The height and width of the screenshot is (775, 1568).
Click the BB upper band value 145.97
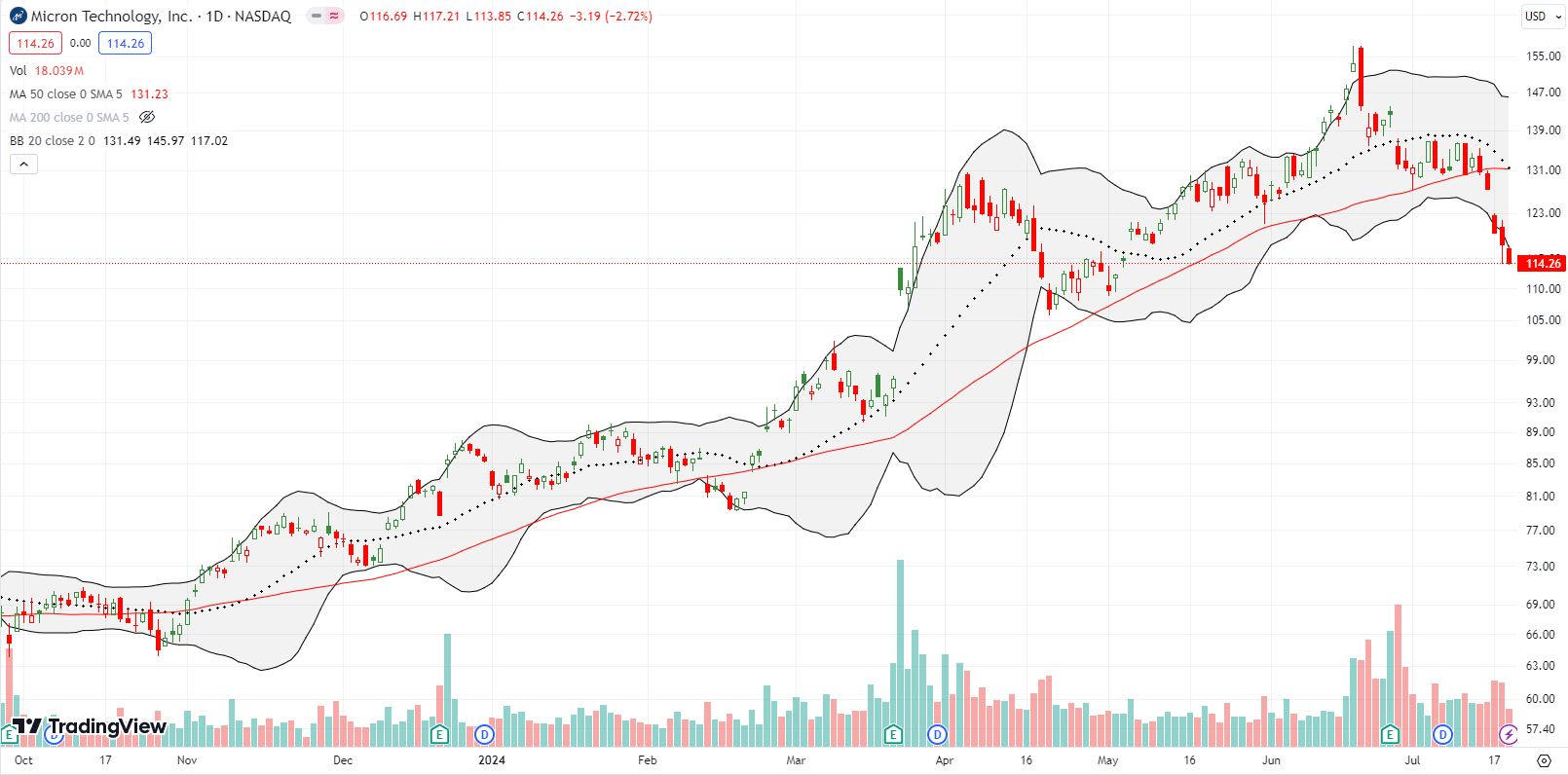pos(166,141)
